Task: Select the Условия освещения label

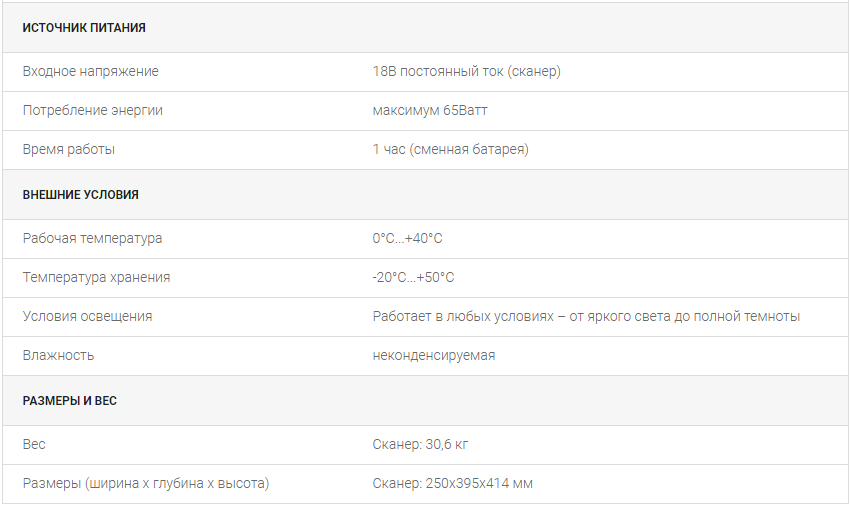Action: (x=87, y=317)
